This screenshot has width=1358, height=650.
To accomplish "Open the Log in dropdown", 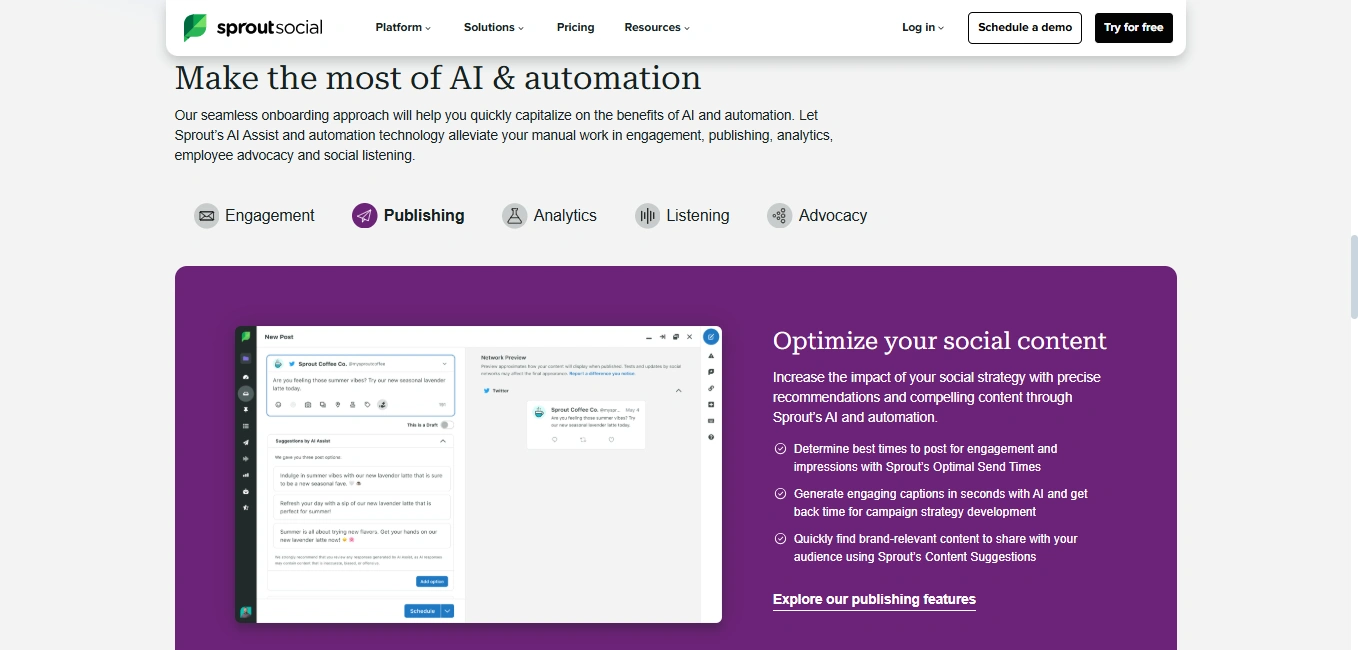I will click(923, 28).
